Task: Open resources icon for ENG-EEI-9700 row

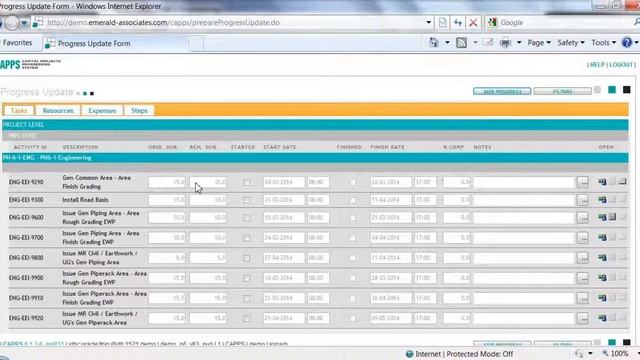Action: tap(602, 237)
